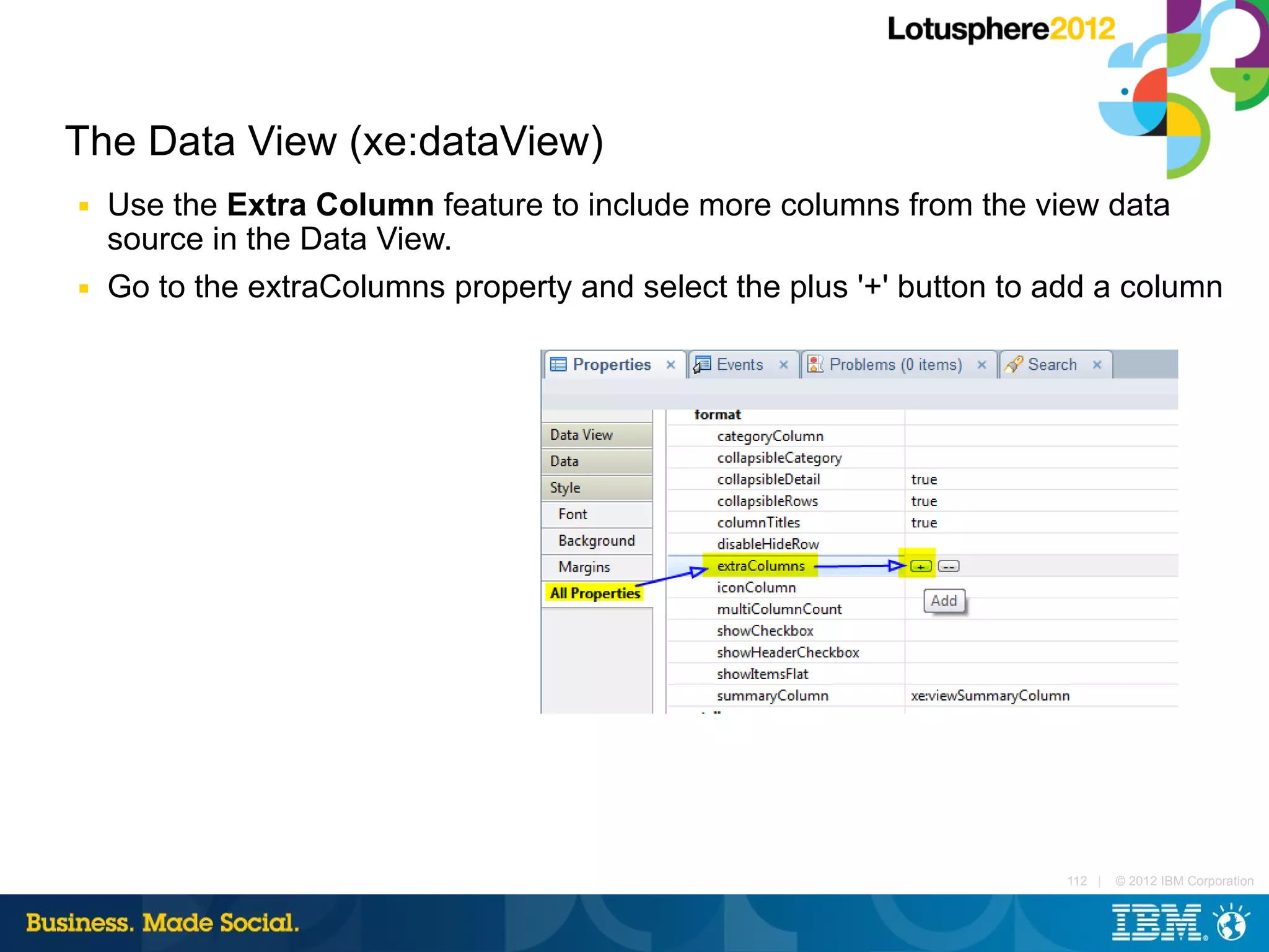
Task: Open the Margins sub-tab
Action: [597, 567]
